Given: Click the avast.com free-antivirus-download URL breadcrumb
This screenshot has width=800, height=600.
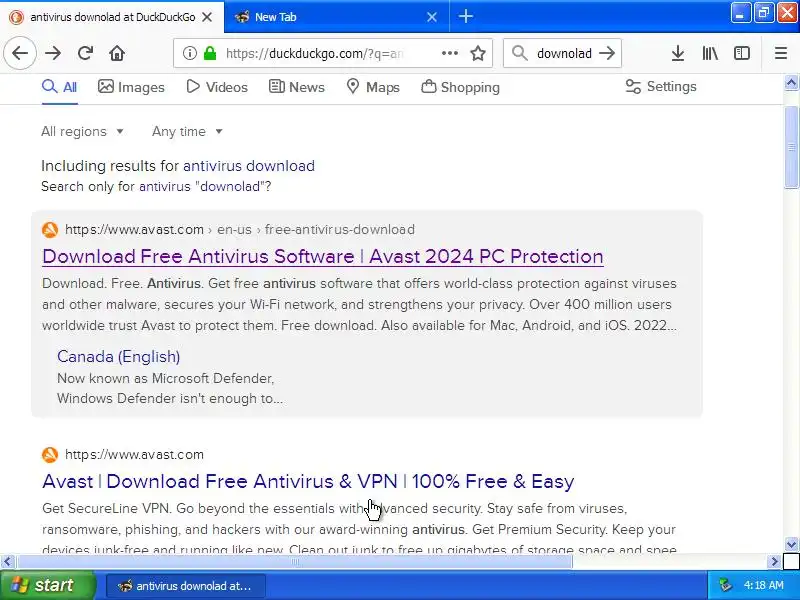Looking at the screenshot, I should coord(240,230).
